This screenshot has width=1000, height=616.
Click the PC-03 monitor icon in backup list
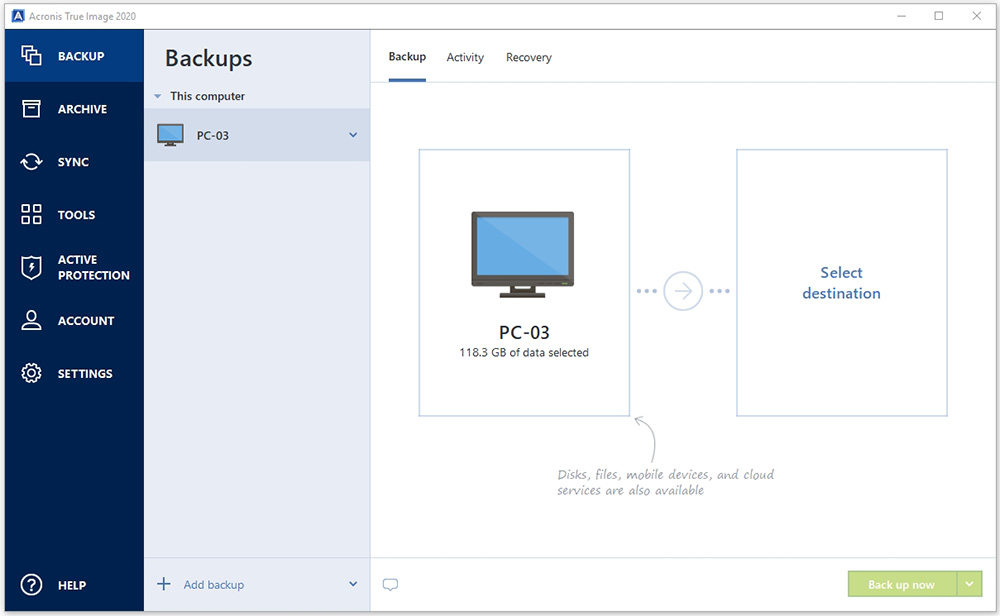170,135
